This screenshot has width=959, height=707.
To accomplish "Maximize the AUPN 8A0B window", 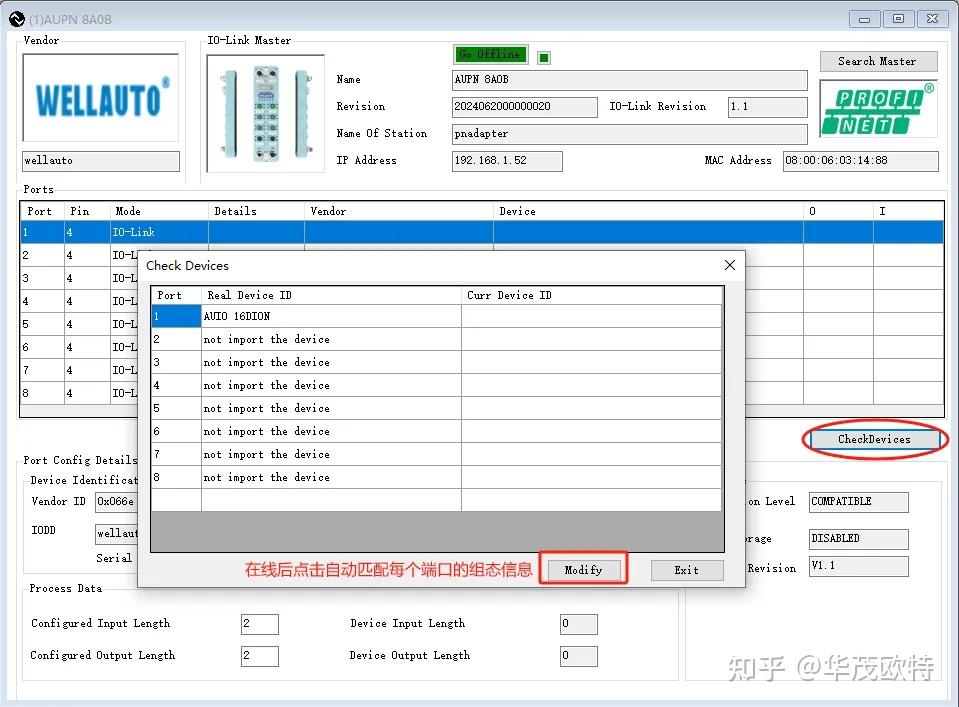I will click(x=898, y=19).
